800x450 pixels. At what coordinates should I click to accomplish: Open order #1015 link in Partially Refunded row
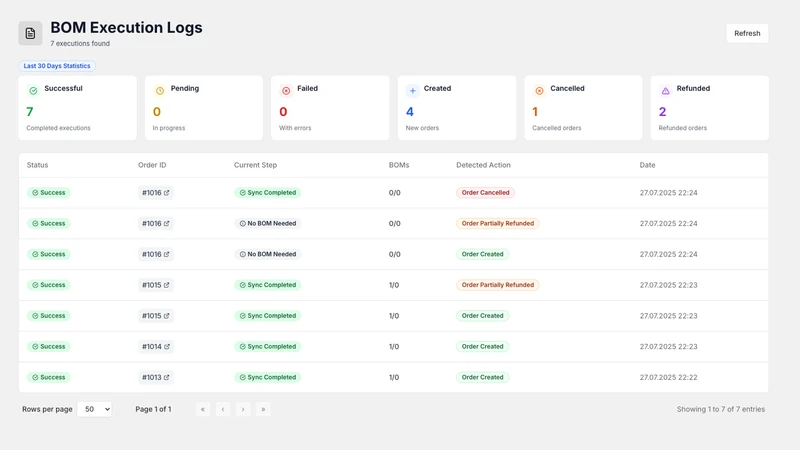[156, 285]
